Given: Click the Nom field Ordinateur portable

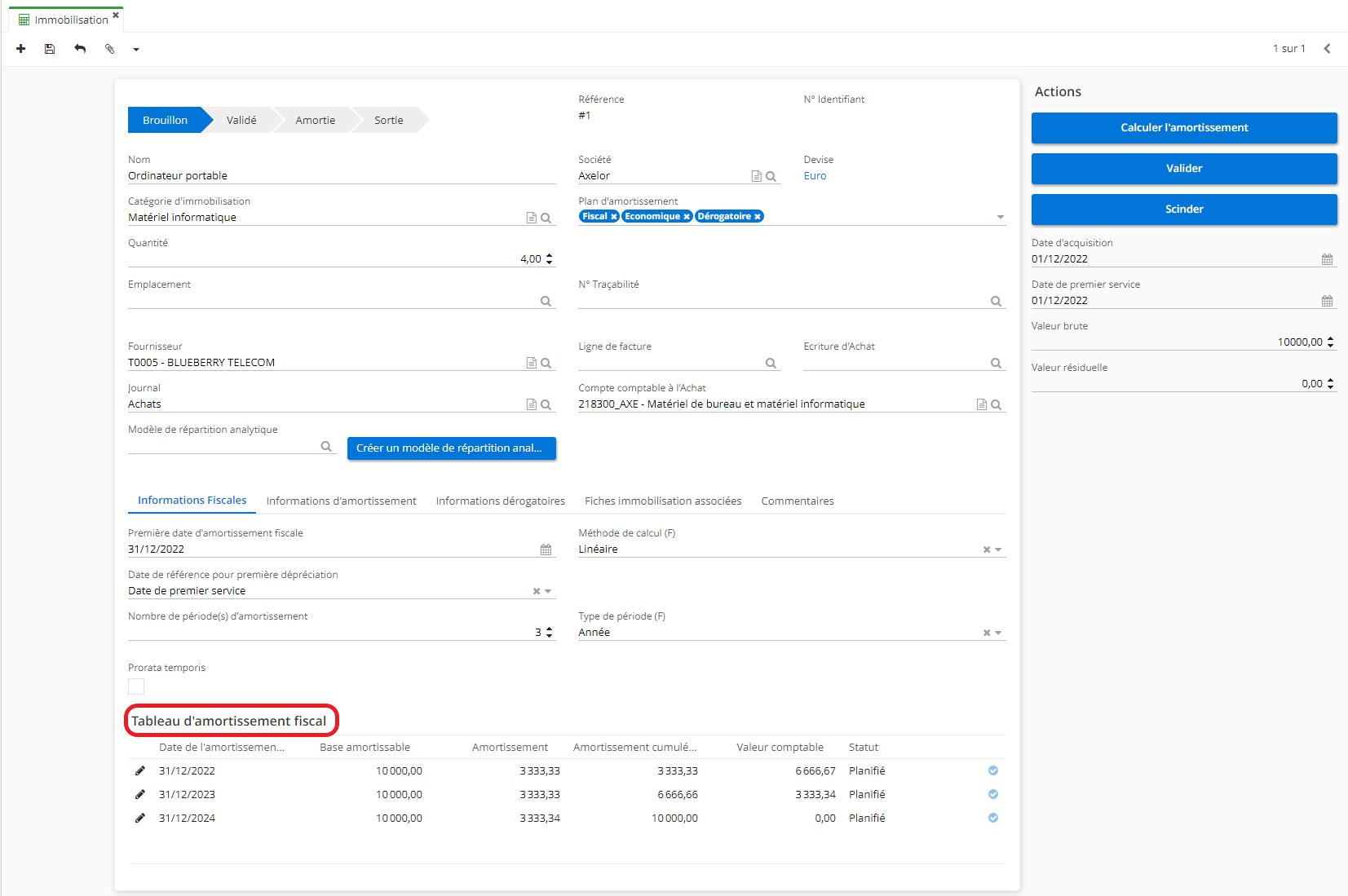Looking at the screenshot, I should (342, 176).
